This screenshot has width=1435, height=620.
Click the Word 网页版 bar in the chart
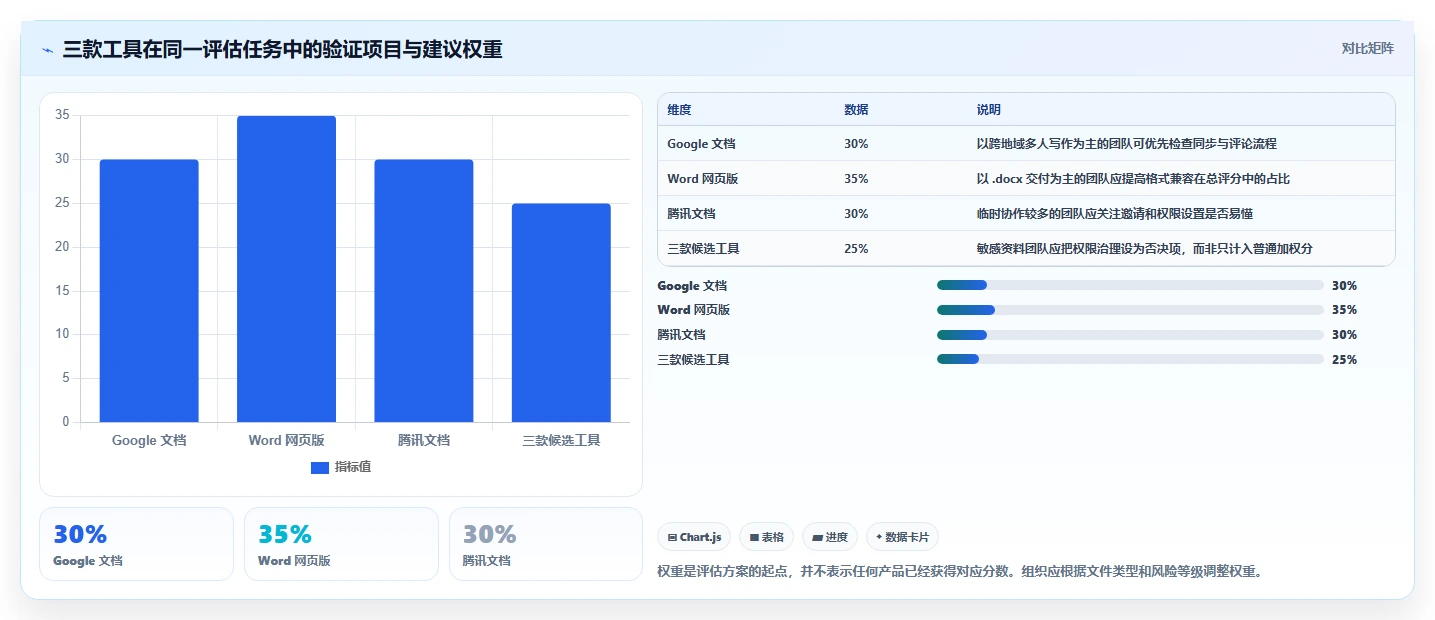[286, 269]
